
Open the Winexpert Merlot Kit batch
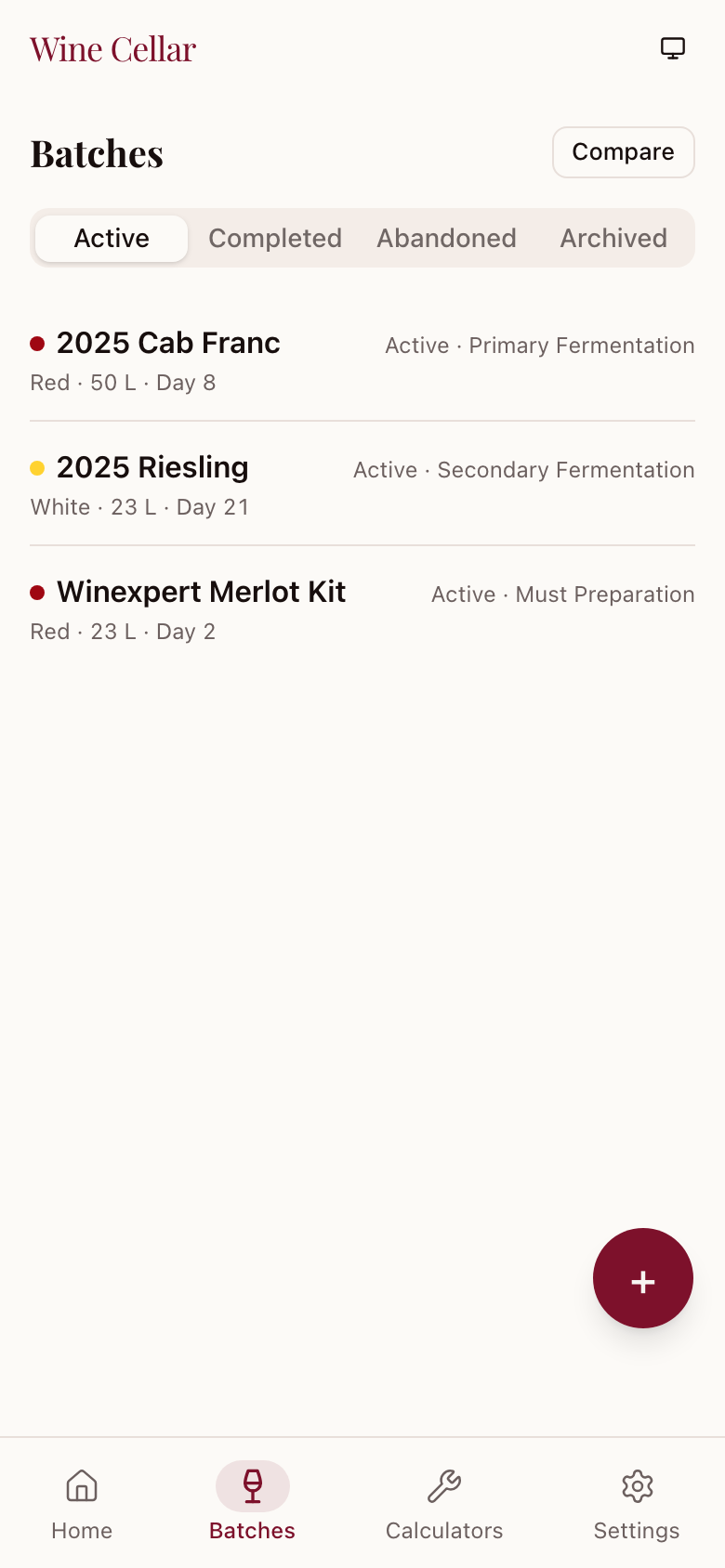(x=201, y=593)
